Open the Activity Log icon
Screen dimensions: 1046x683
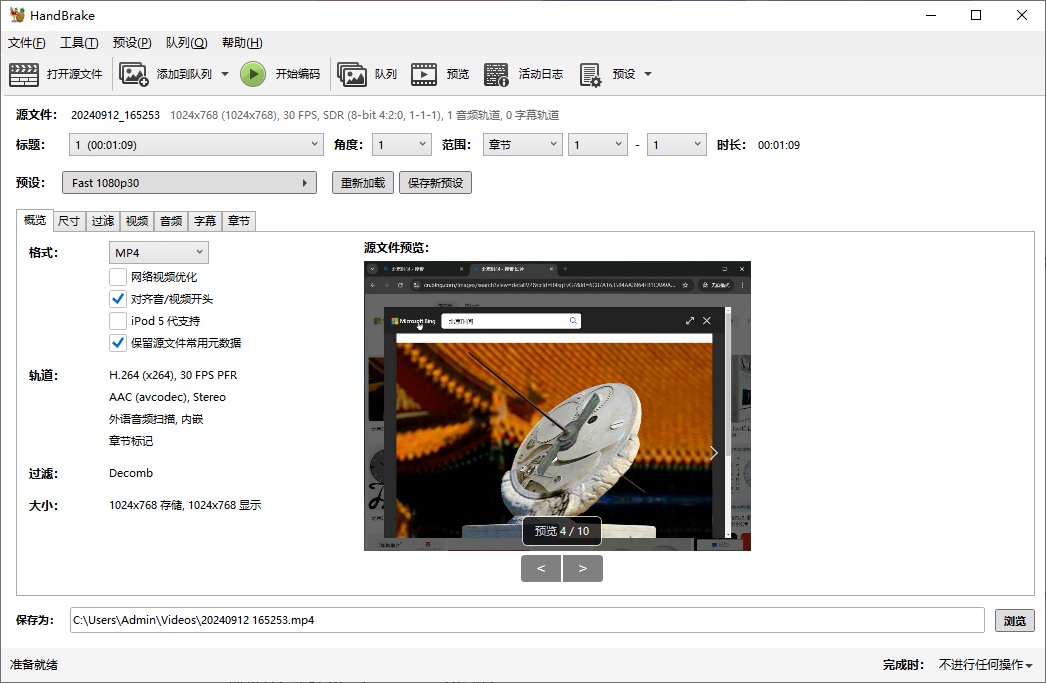point(496,74)
